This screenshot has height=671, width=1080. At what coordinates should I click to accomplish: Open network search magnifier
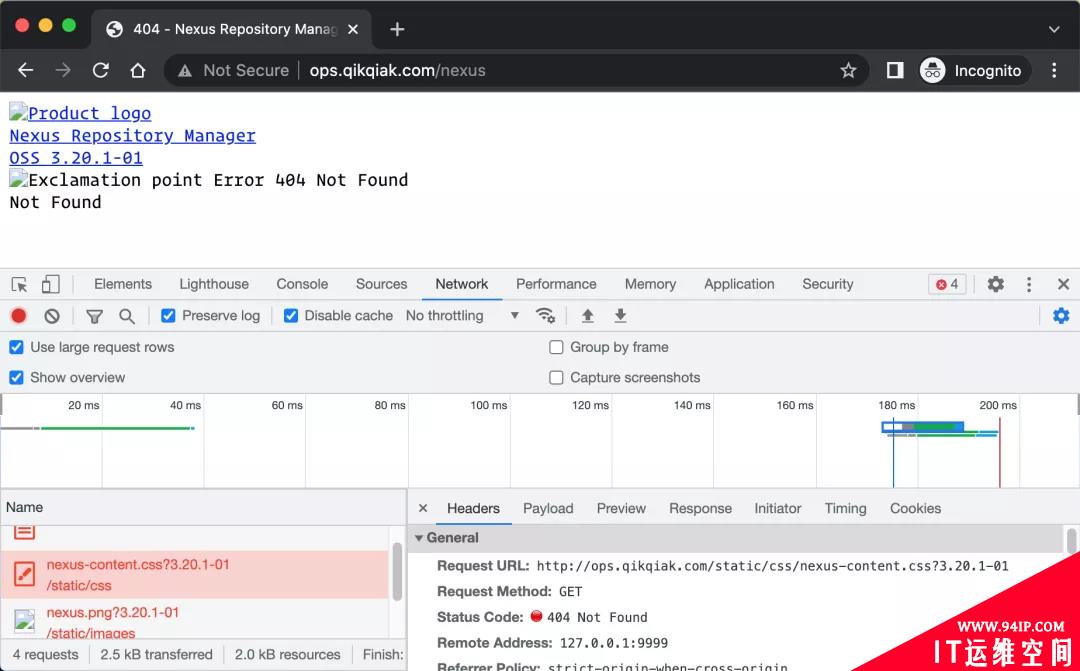click(127, 316)
